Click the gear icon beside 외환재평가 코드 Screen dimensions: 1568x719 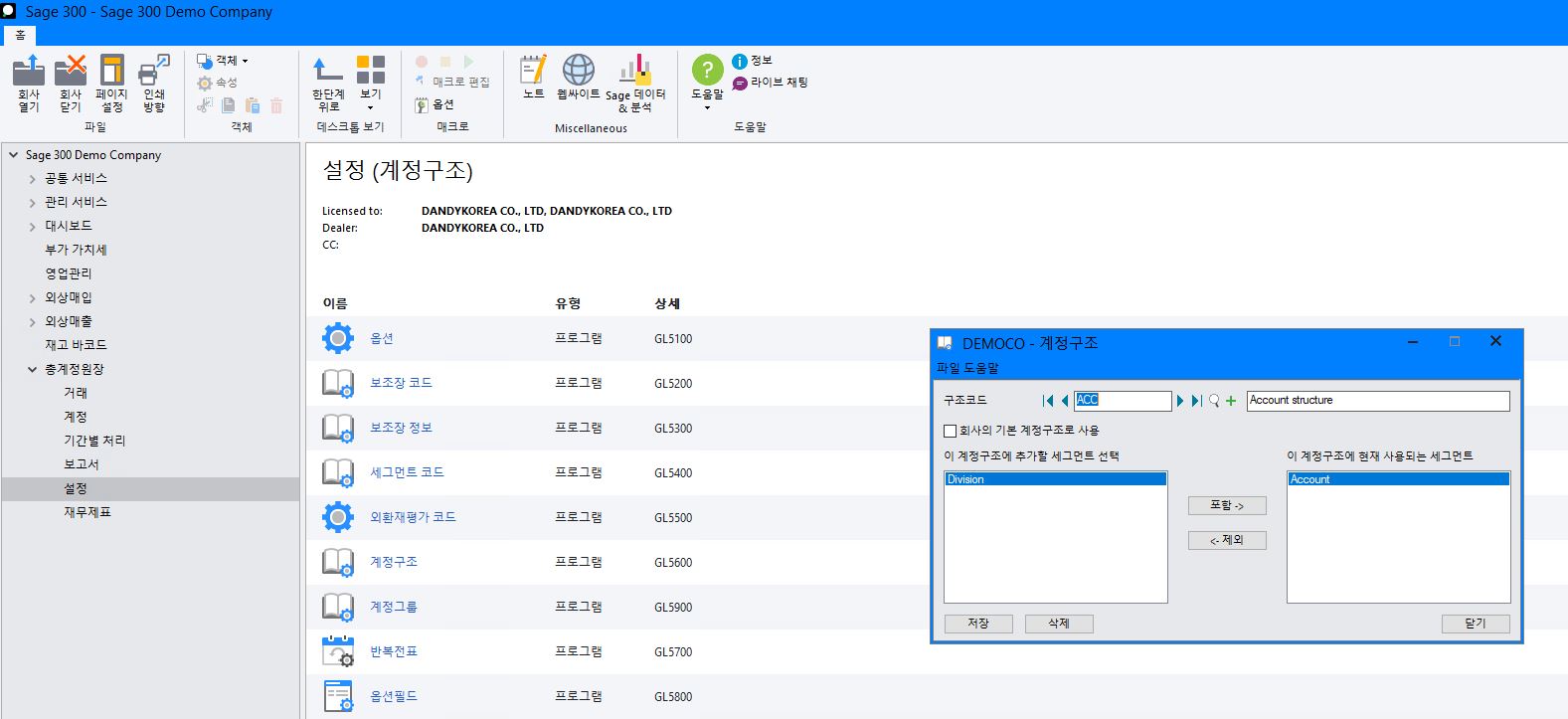pyautogui.click(x=338, y=517)
